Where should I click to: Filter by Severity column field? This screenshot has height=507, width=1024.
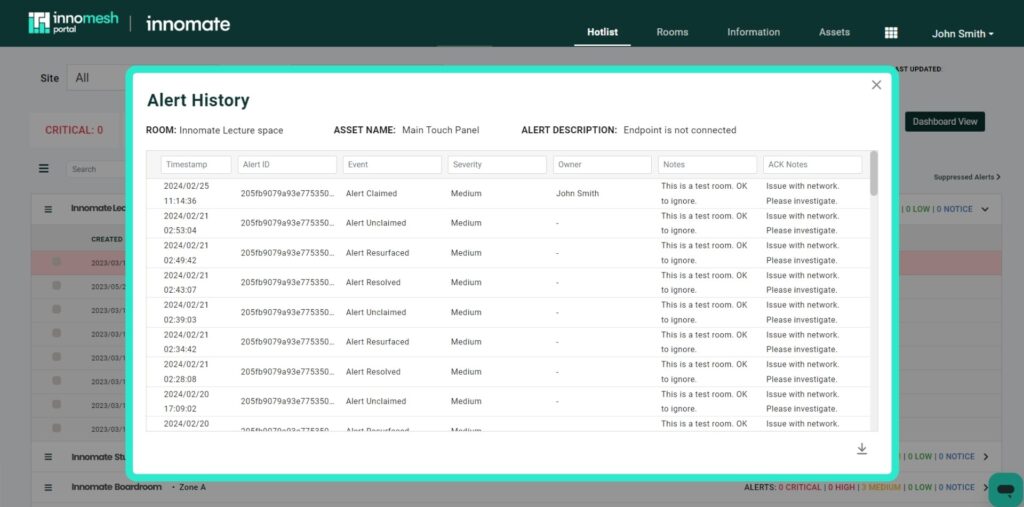[497, 165]
